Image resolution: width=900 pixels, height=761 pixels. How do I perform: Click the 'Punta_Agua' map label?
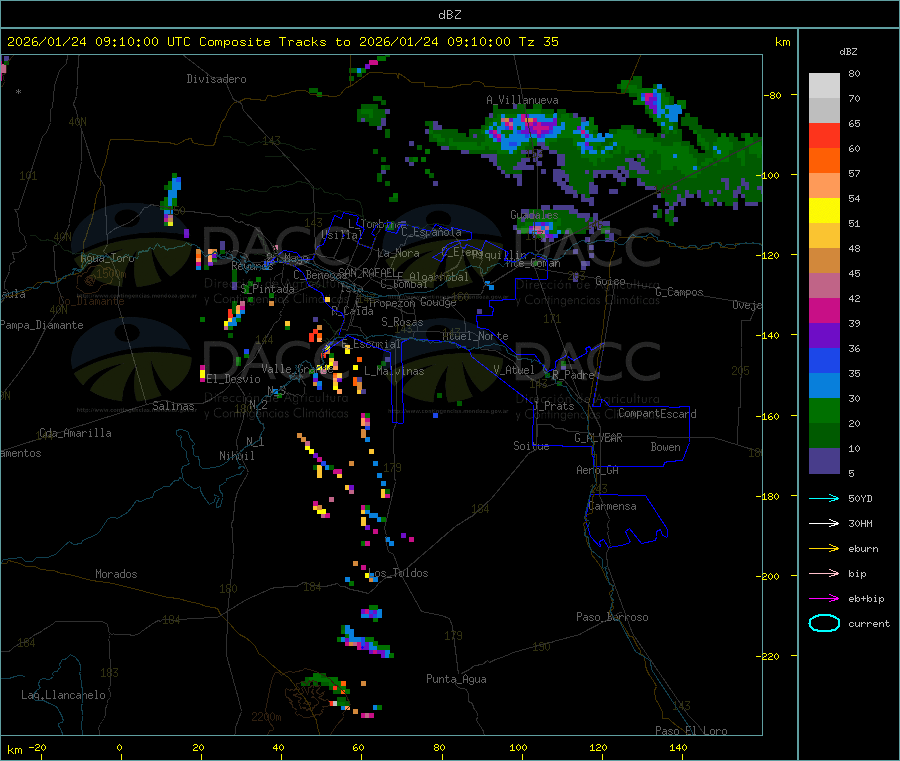point(456,679)
